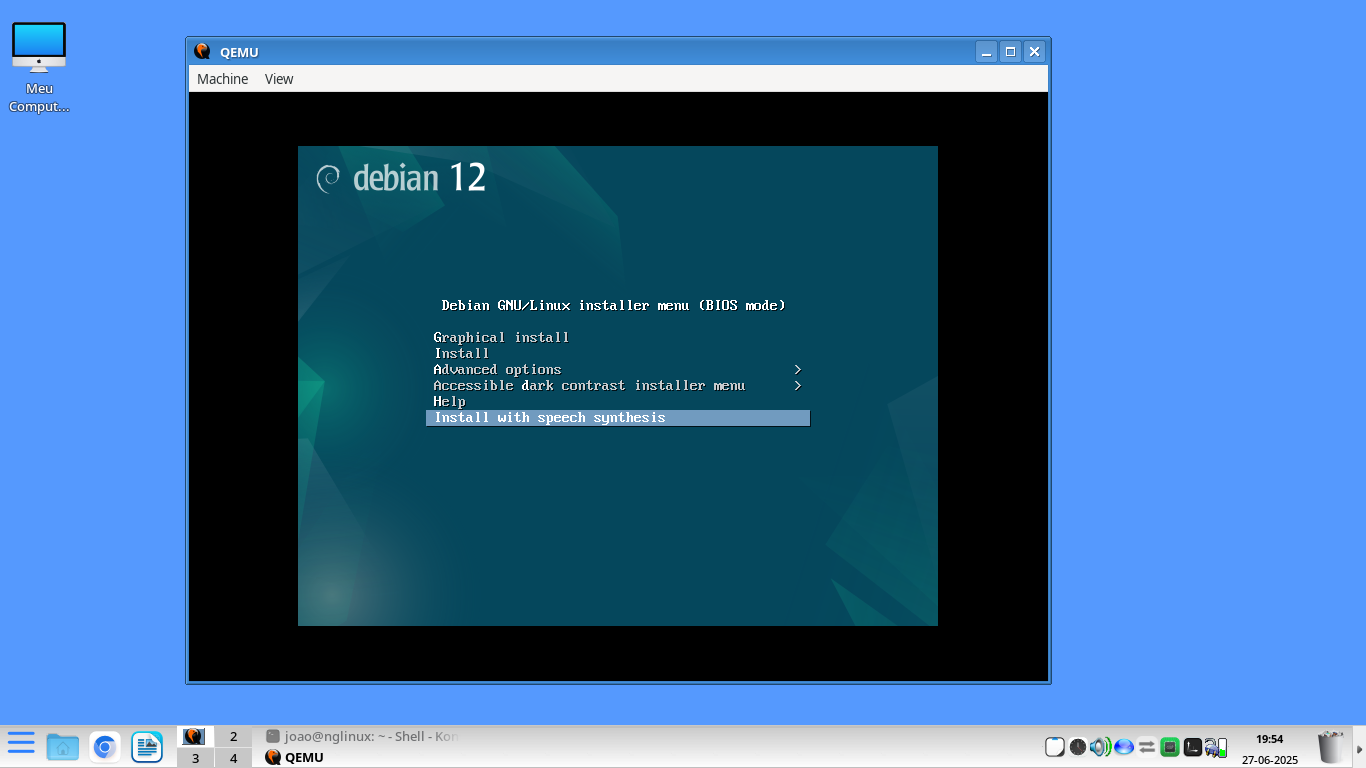The height and width of the screenshot is (768, 1366).
Task: Launch the document writer application
Action: pos(147,746)
